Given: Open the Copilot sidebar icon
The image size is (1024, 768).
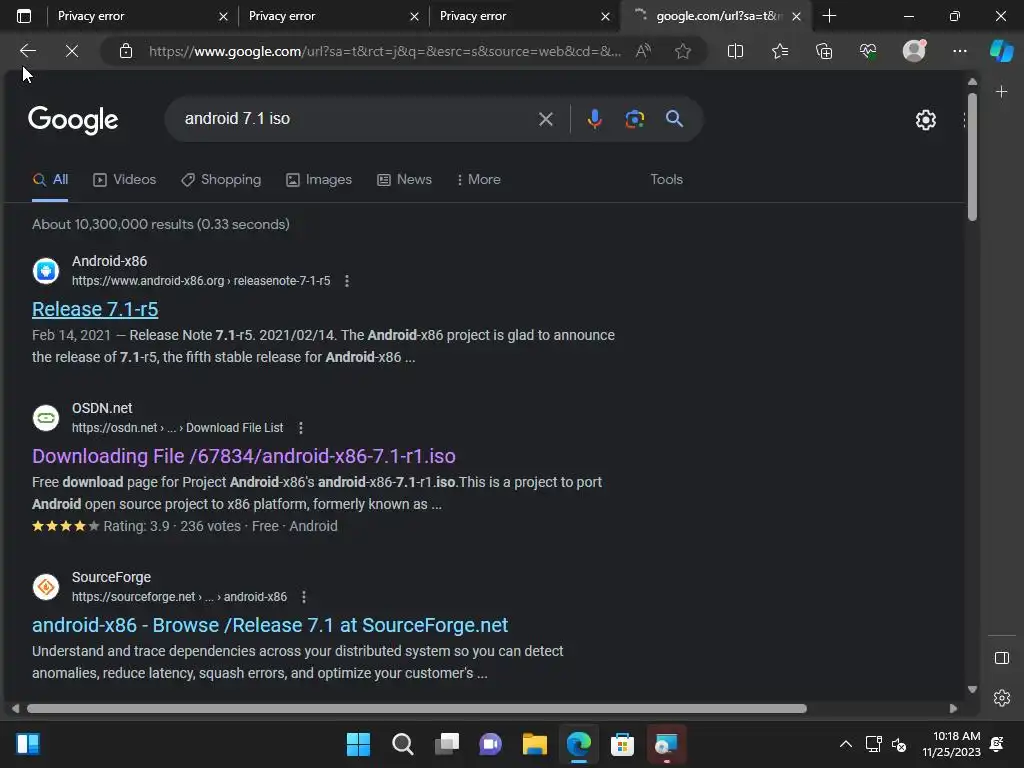Looking at the screenshot, I should click(1002, 51).
